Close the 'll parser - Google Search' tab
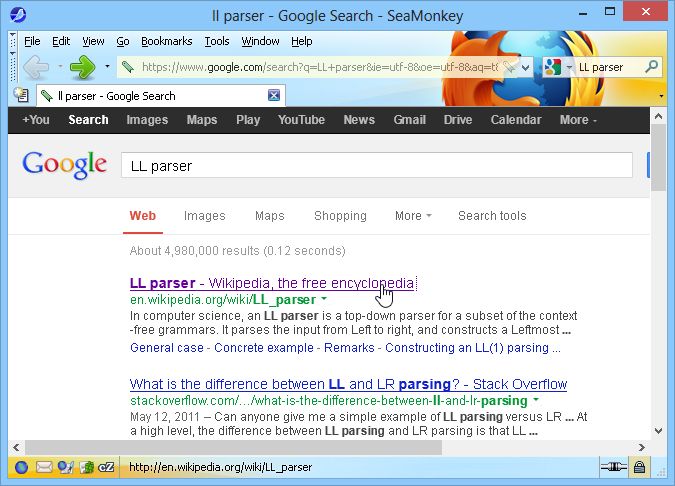 click(274, 95)
